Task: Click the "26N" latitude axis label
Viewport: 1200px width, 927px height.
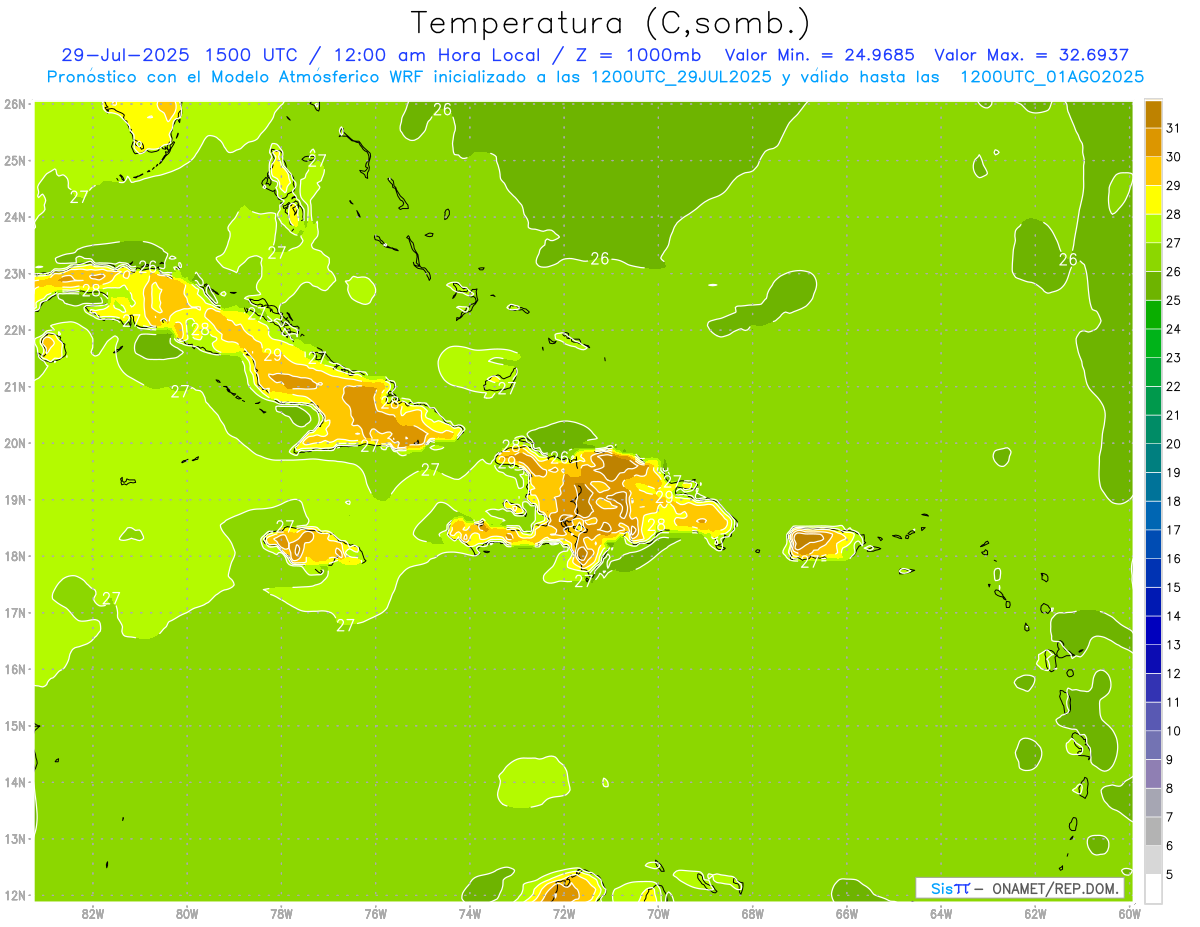Action: pyautogui.click(x=14, y=103)
